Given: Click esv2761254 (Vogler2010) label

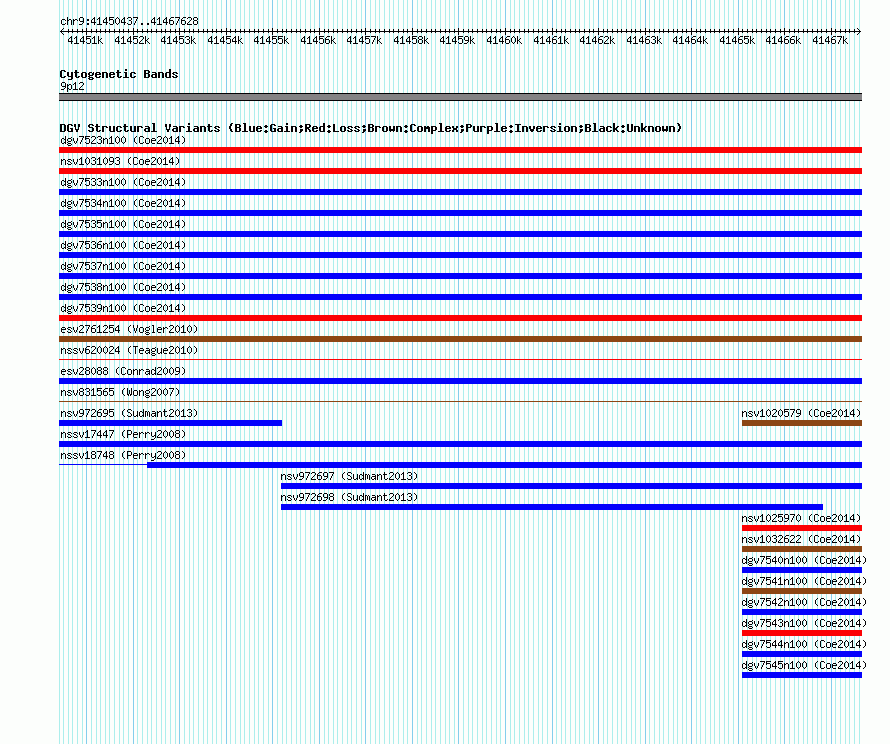Looking at the screenshot, I should pyautogui.click(x=129, y=329).
